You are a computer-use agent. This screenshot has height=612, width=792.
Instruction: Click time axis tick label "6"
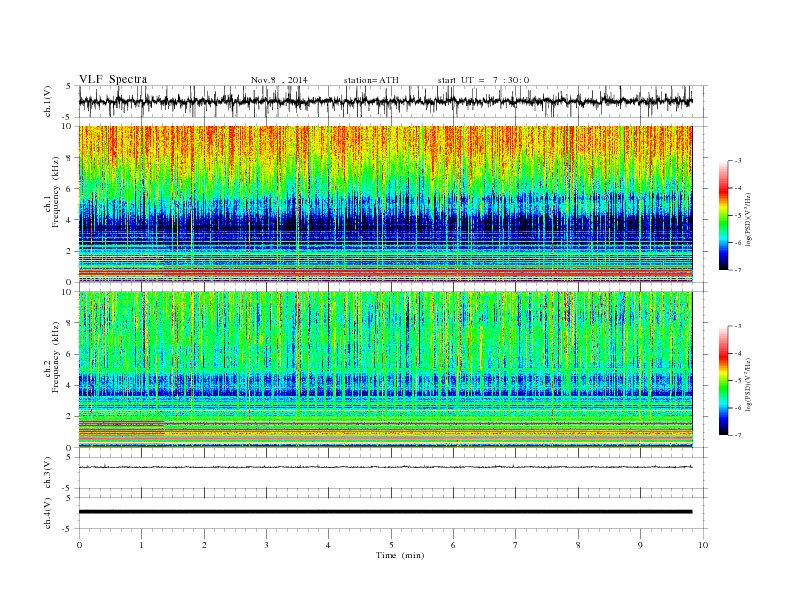453,545
